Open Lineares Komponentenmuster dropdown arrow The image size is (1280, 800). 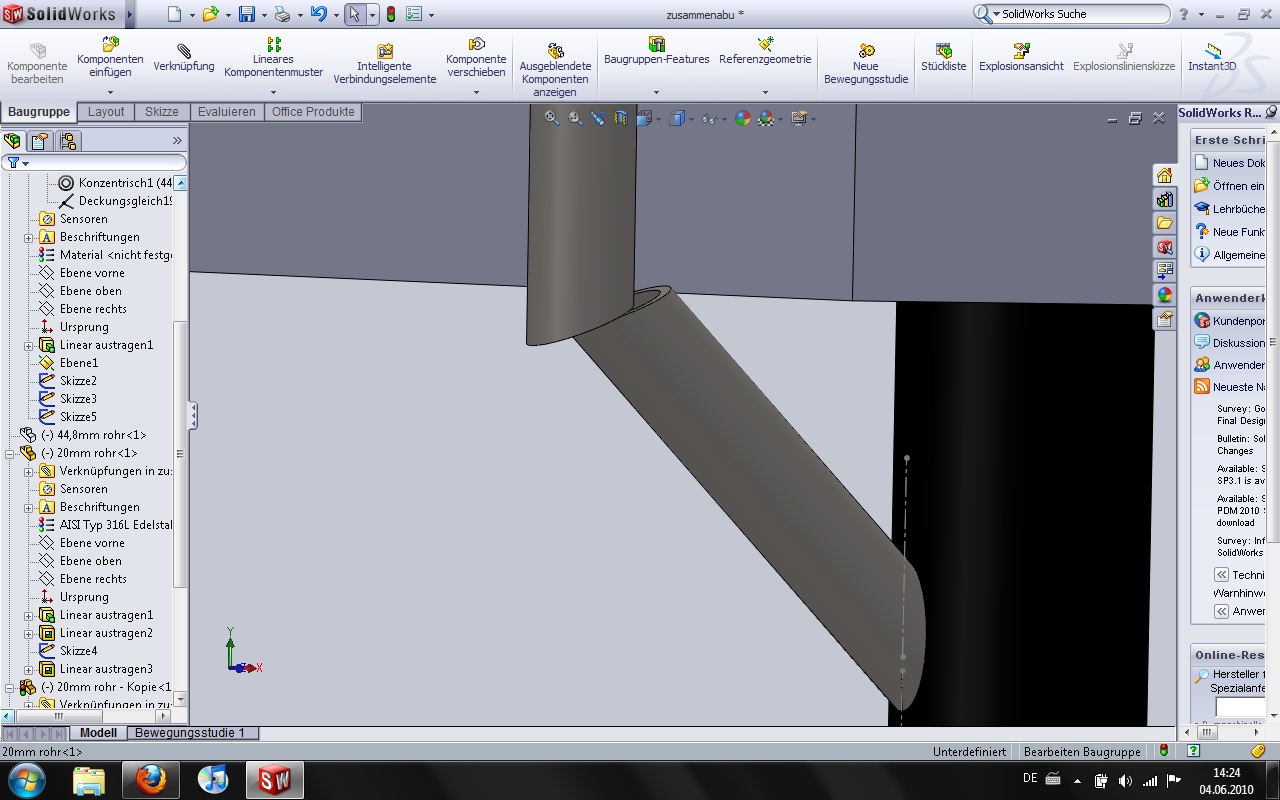(273, 92)
